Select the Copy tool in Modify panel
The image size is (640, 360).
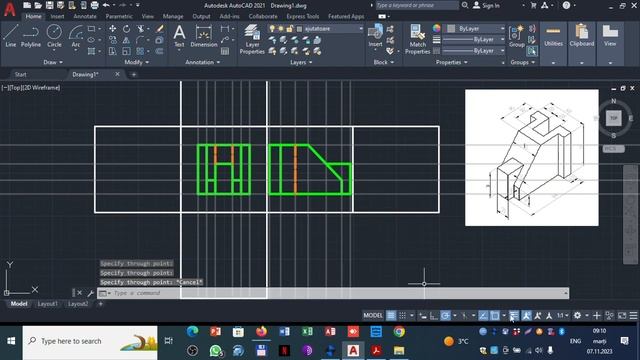point(113,40)
